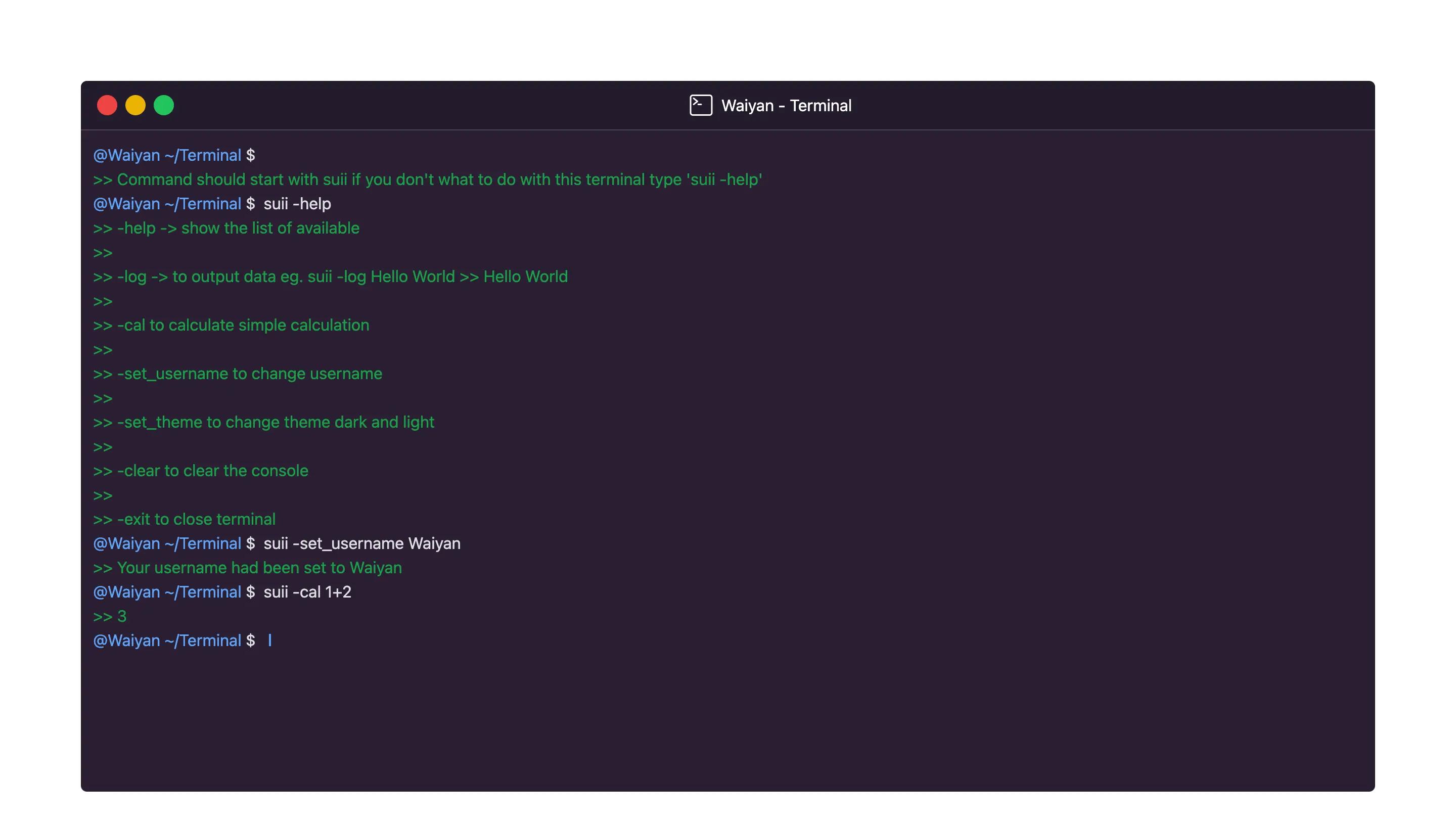Click the first '@Waiyan ~/Terminal' prompt at top
The image size is (1456, 823).
pos(167,155)
